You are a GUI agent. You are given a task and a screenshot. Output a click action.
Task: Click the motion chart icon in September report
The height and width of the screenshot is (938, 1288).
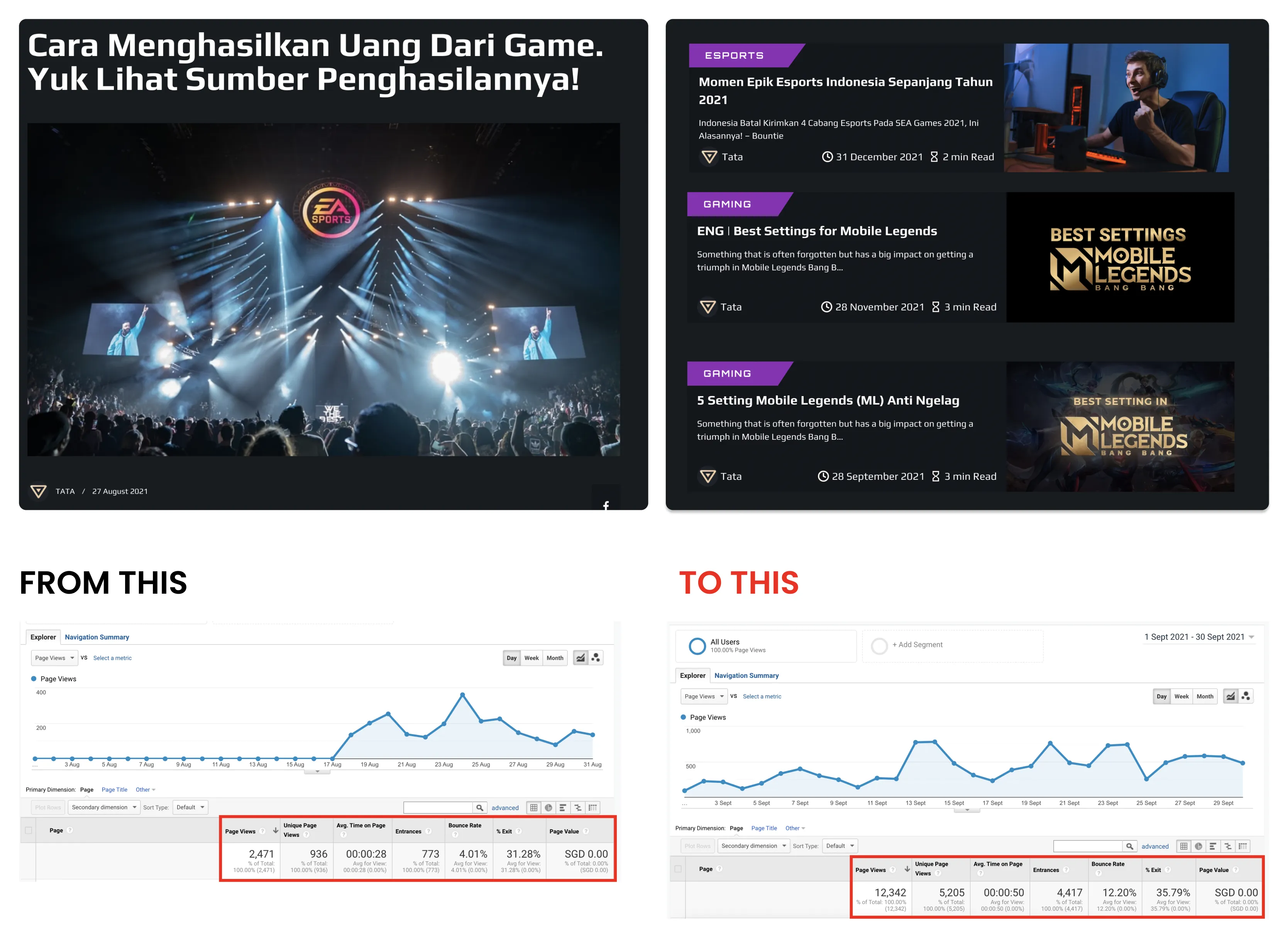(1246, 696)
